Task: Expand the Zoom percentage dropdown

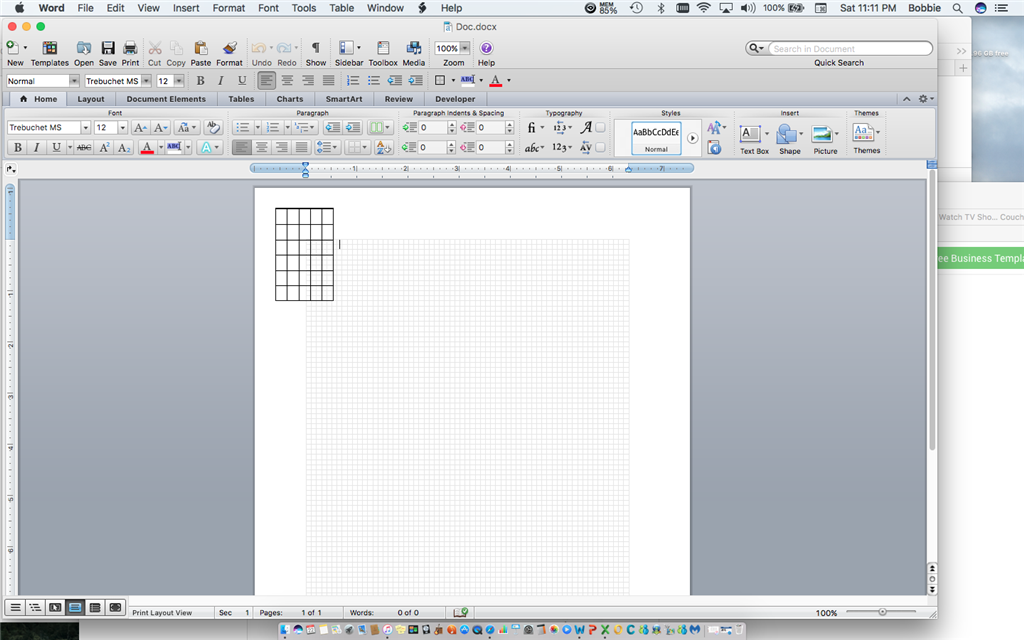Action: (x=465, y=48)
